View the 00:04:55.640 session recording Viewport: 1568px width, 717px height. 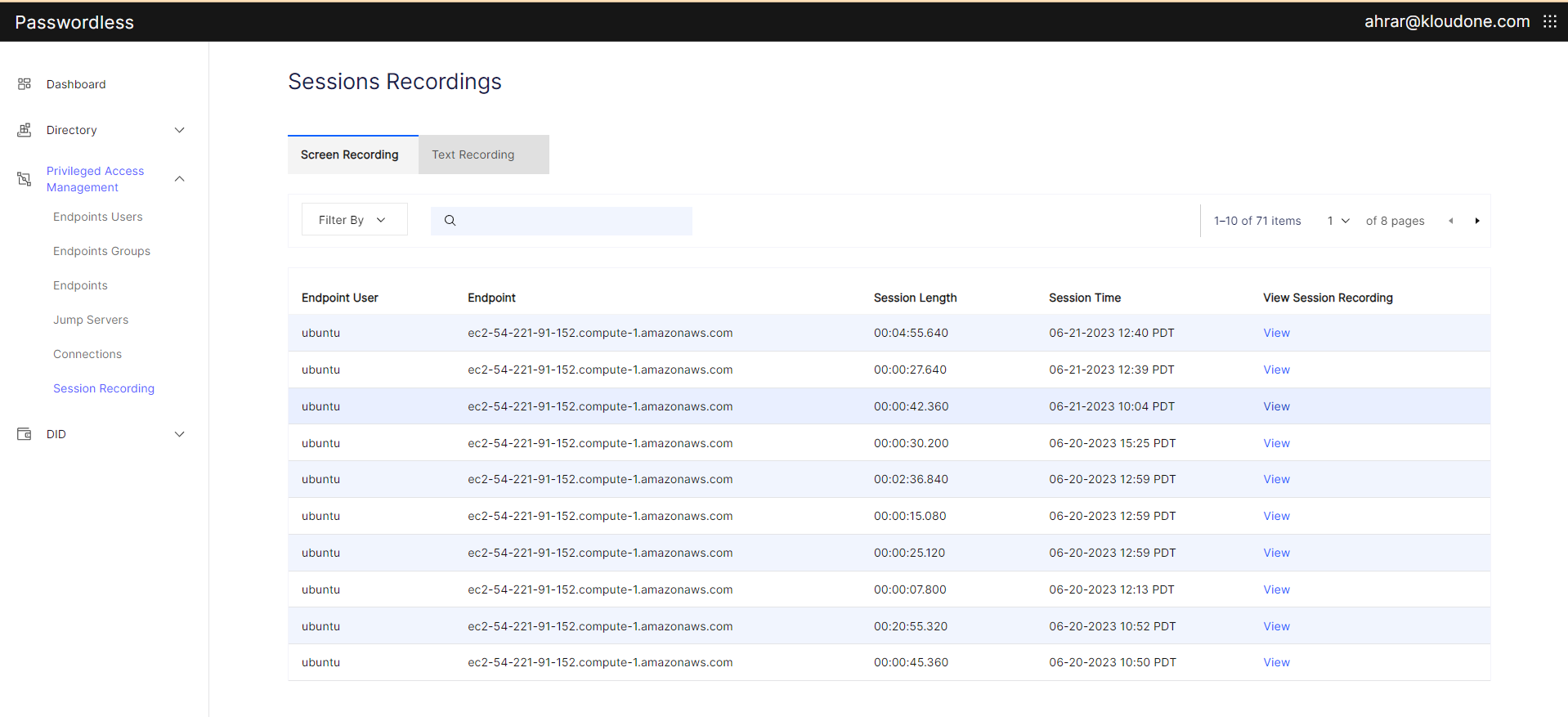(1276, 333)
